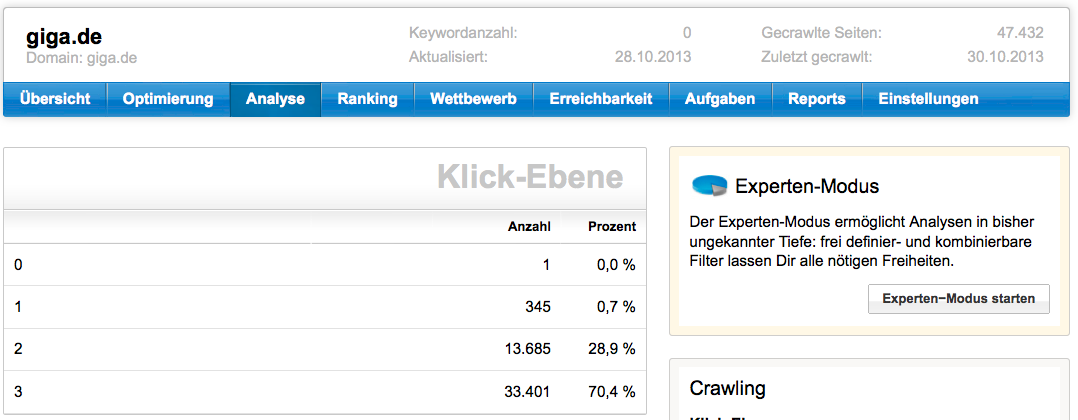
Task: Click the giga.de project title
Action: [x=64, y=38]
